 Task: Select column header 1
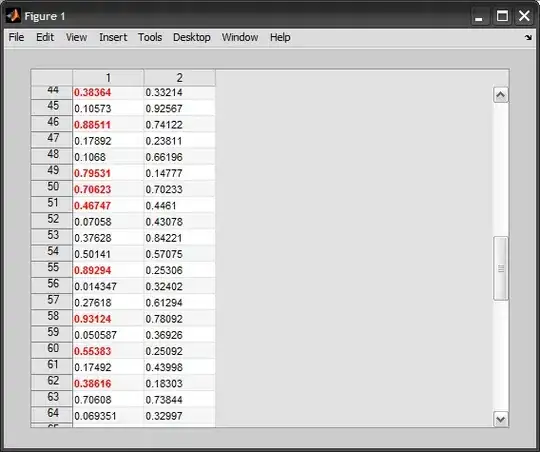pyautogui.click(x=108, y=78)
